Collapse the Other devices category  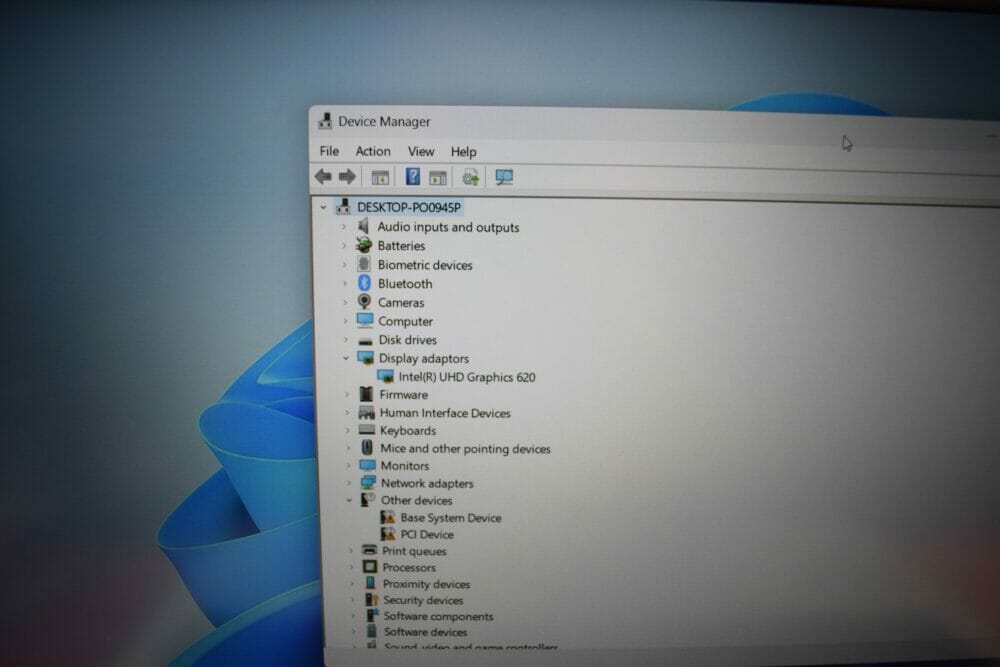point(349,500)
